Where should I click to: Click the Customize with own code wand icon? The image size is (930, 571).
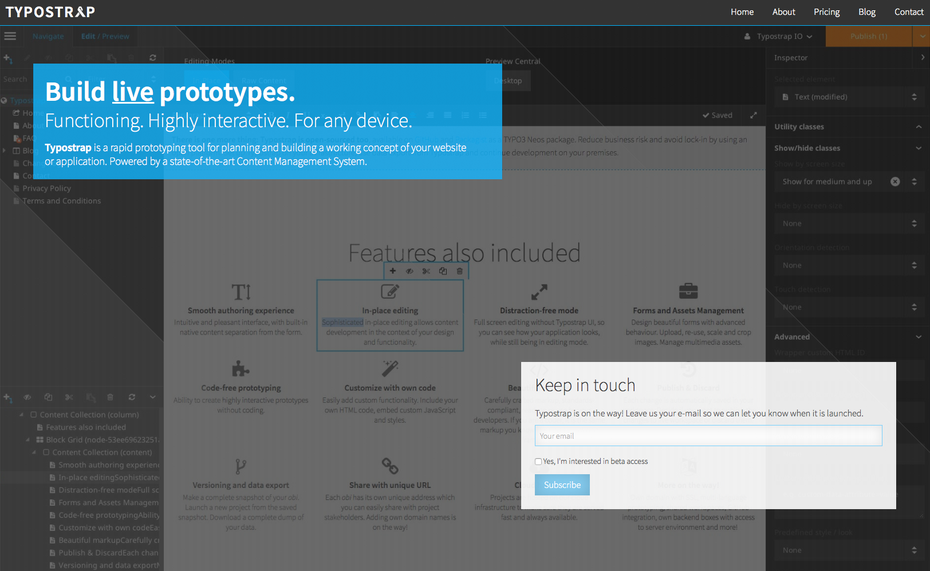pyautogui.click(x=390, y=369)
